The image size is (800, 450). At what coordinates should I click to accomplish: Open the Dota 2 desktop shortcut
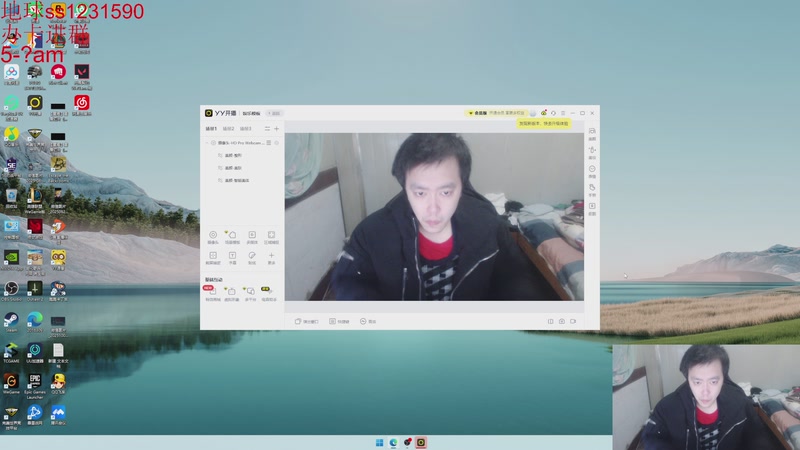[35, 291]
